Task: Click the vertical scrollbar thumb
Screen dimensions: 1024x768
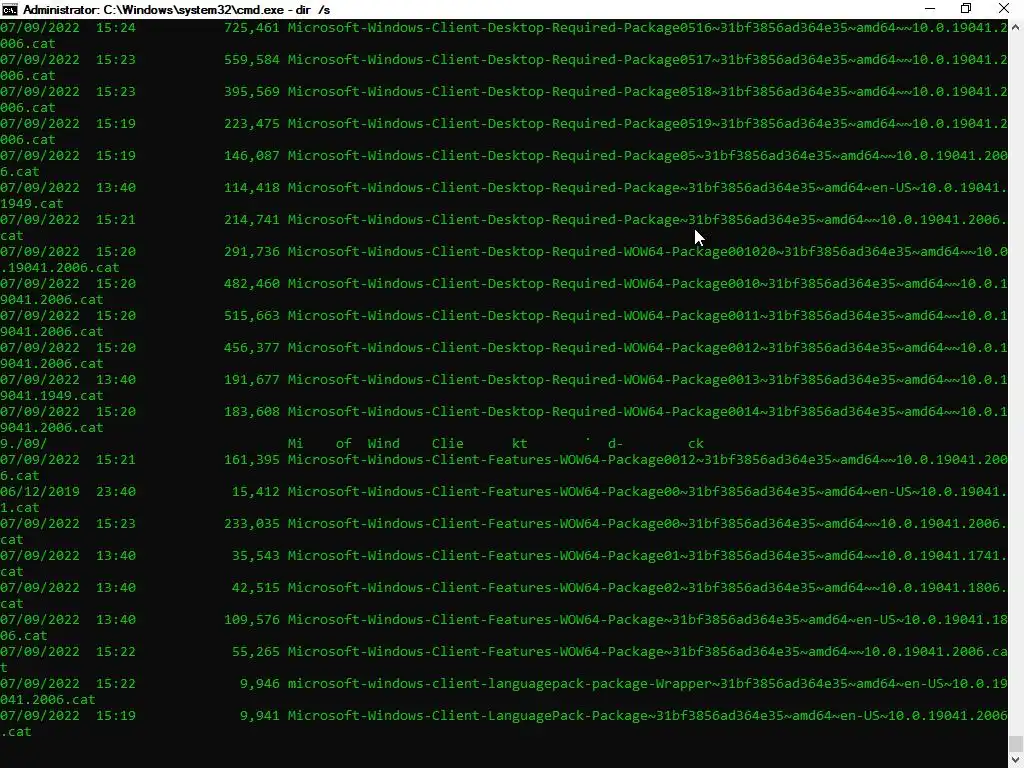Action: pos(1016,744)
